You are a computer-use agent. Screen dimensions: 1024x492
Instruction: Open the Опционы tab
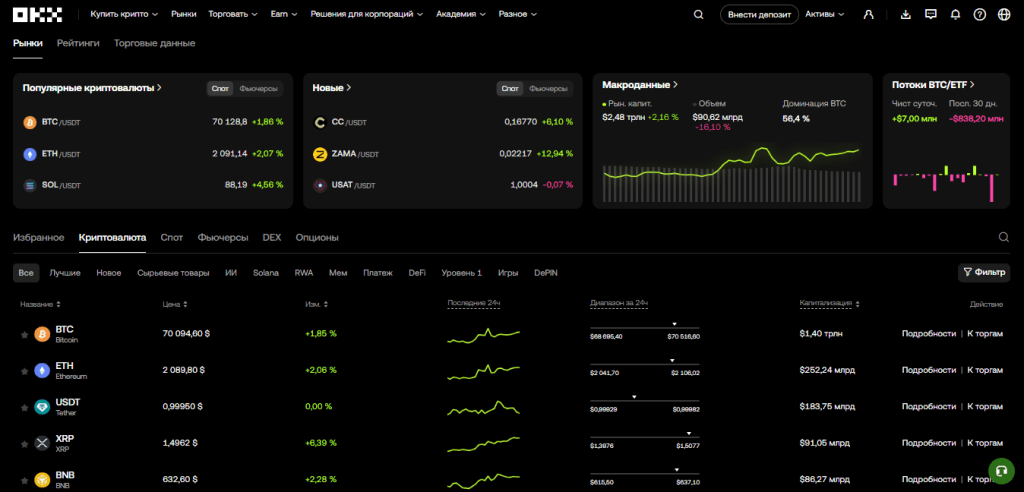317,237
